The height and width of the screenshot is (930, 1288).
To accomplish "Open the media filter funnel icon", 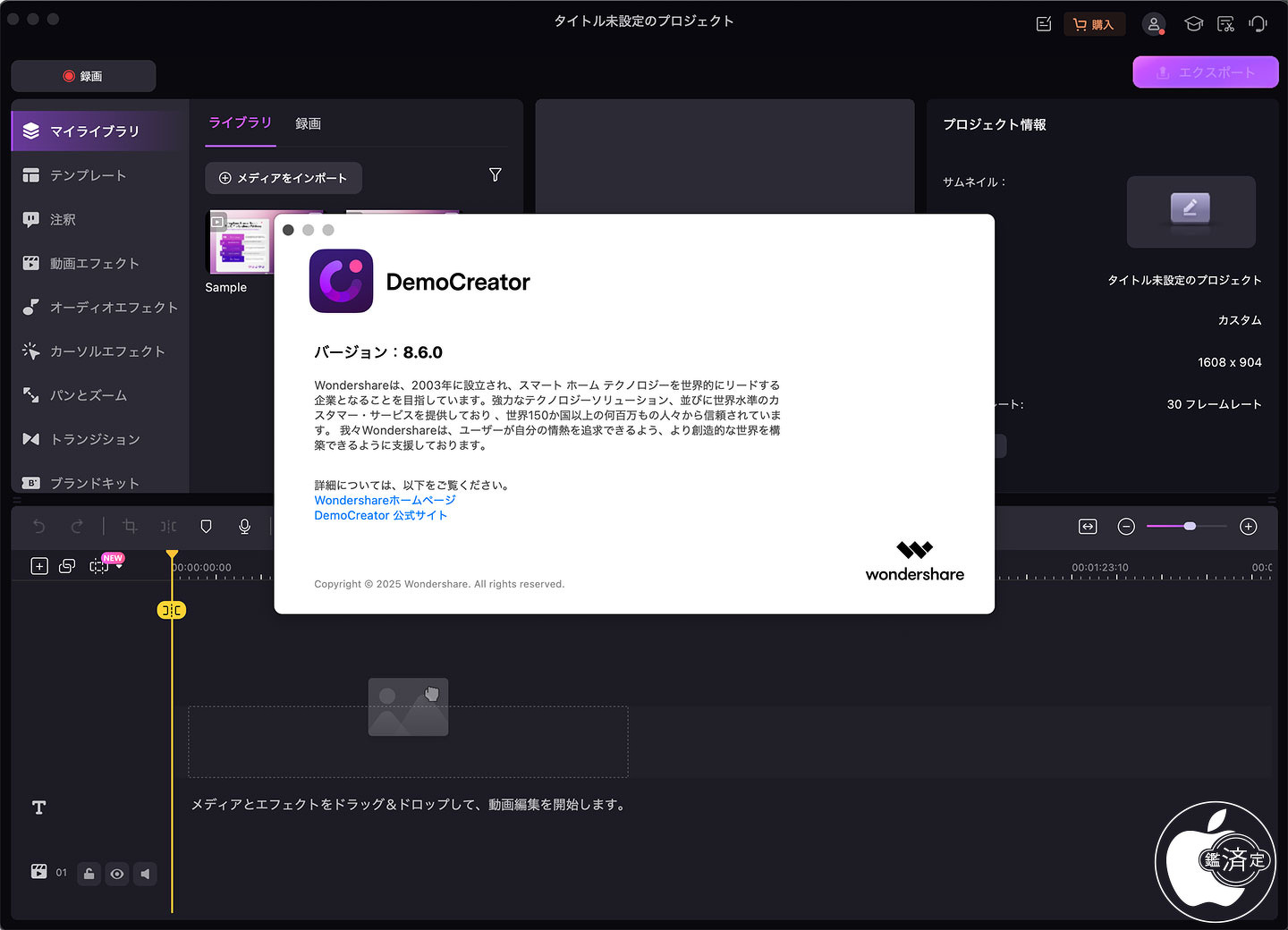I will tap(496, 175).
